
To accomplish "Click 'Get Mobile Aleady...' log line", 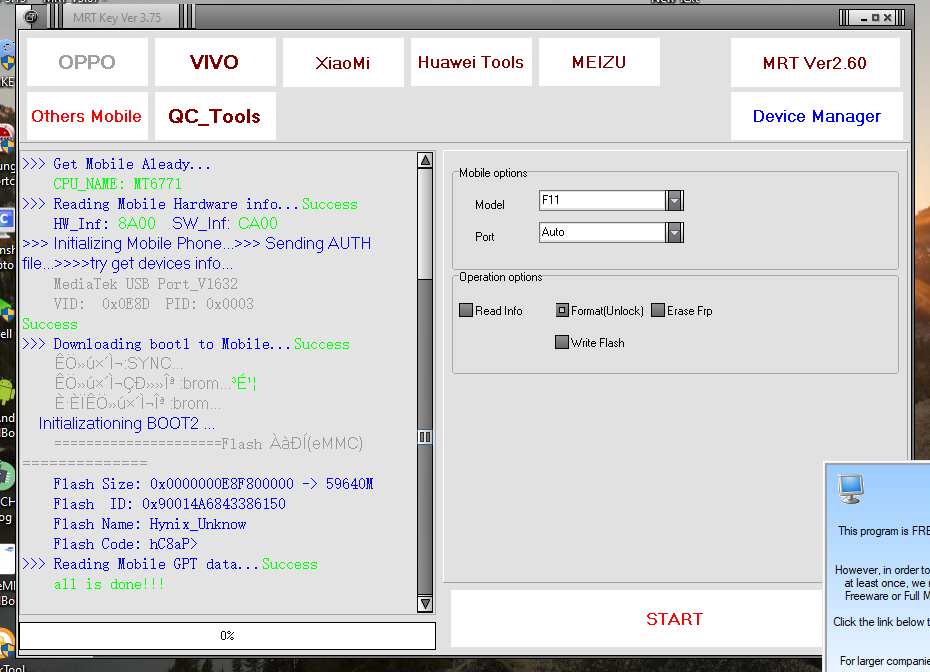I will 116,164.
